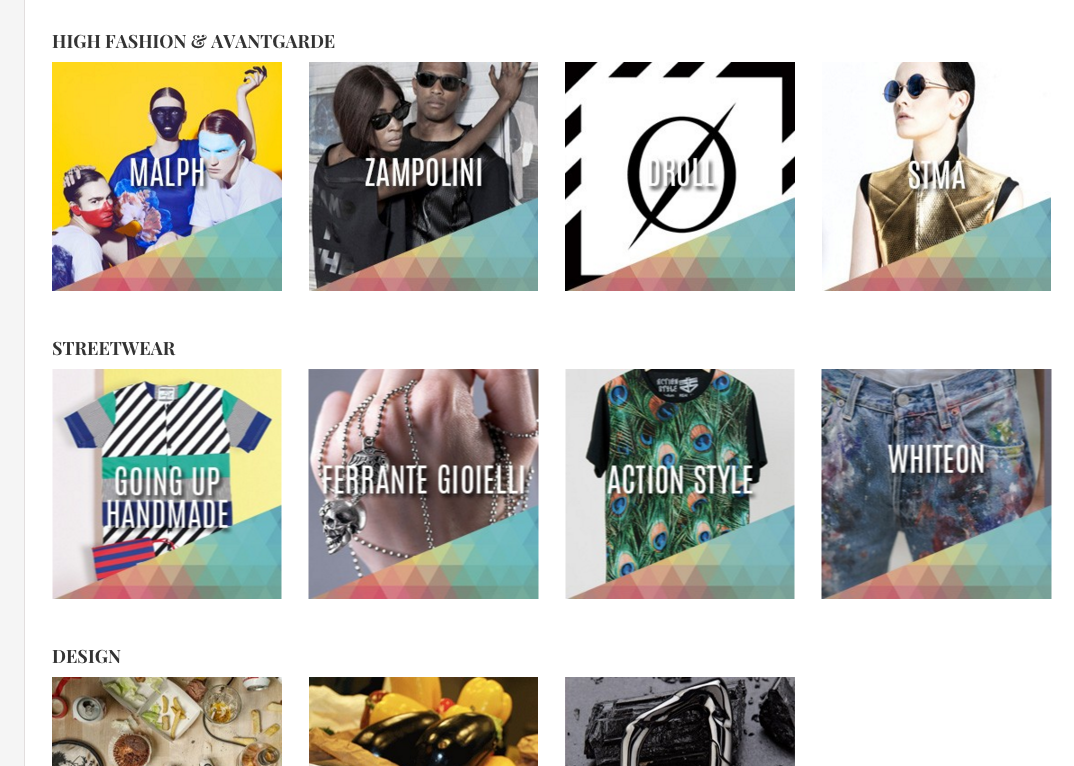1074x766 pixels.
Task: Click the WHITEON title text
Action: 936,459
